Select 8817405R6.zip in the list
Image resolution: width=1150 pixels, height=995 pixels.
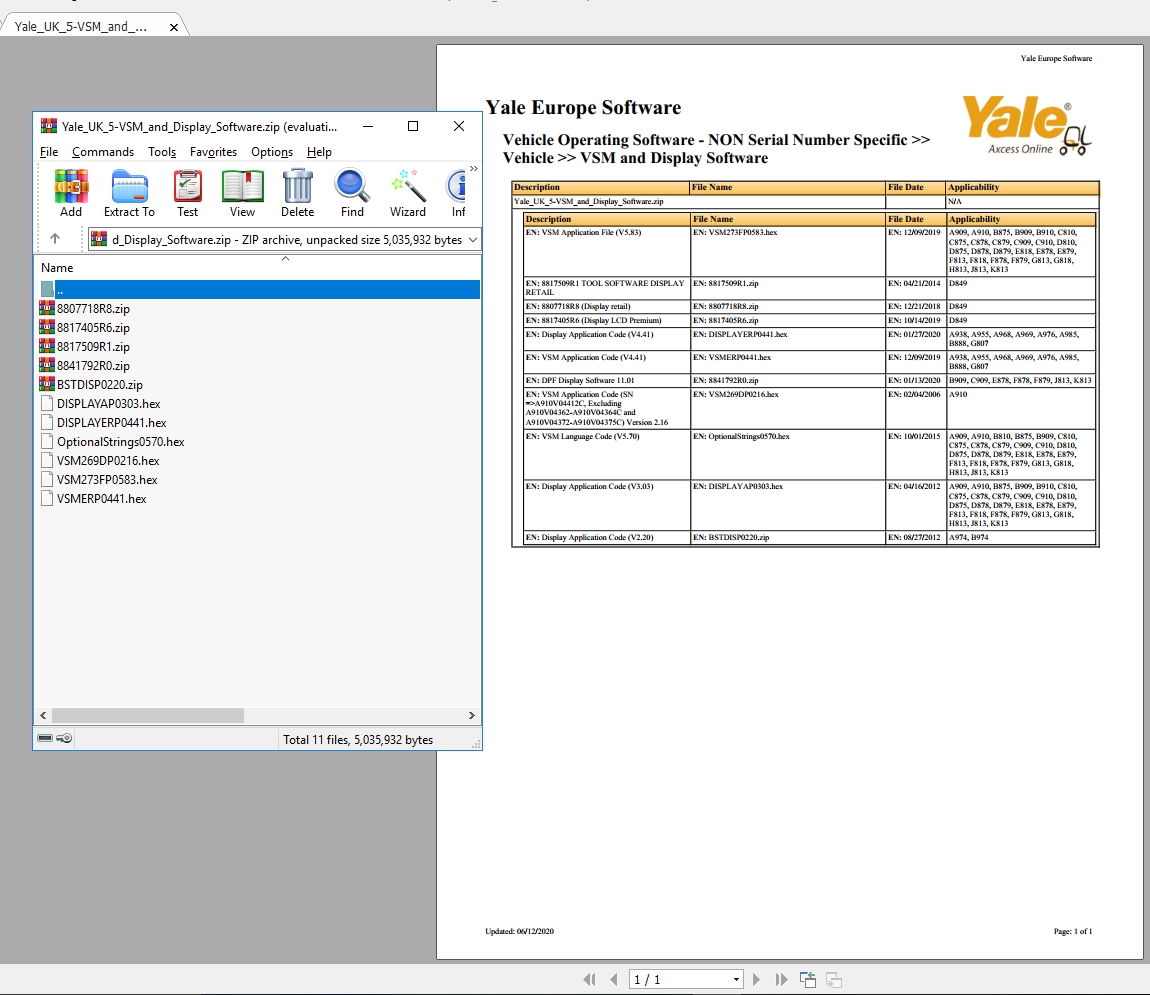click(93, 328)
